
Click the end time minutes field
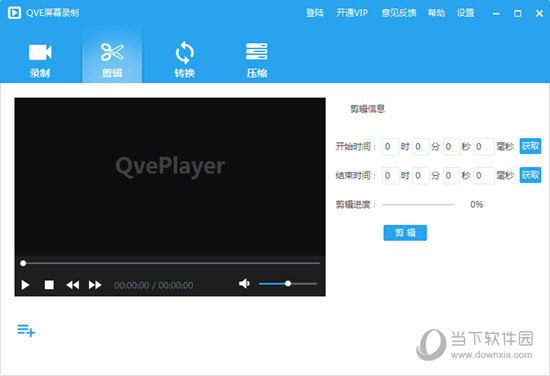[421, 175]
